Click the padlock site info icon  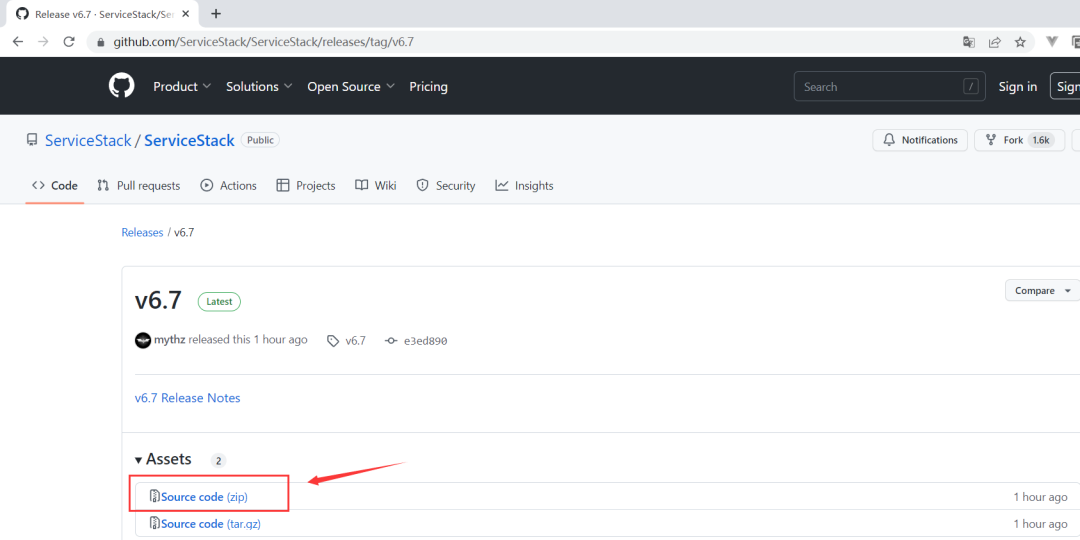[x=101, y=42]
